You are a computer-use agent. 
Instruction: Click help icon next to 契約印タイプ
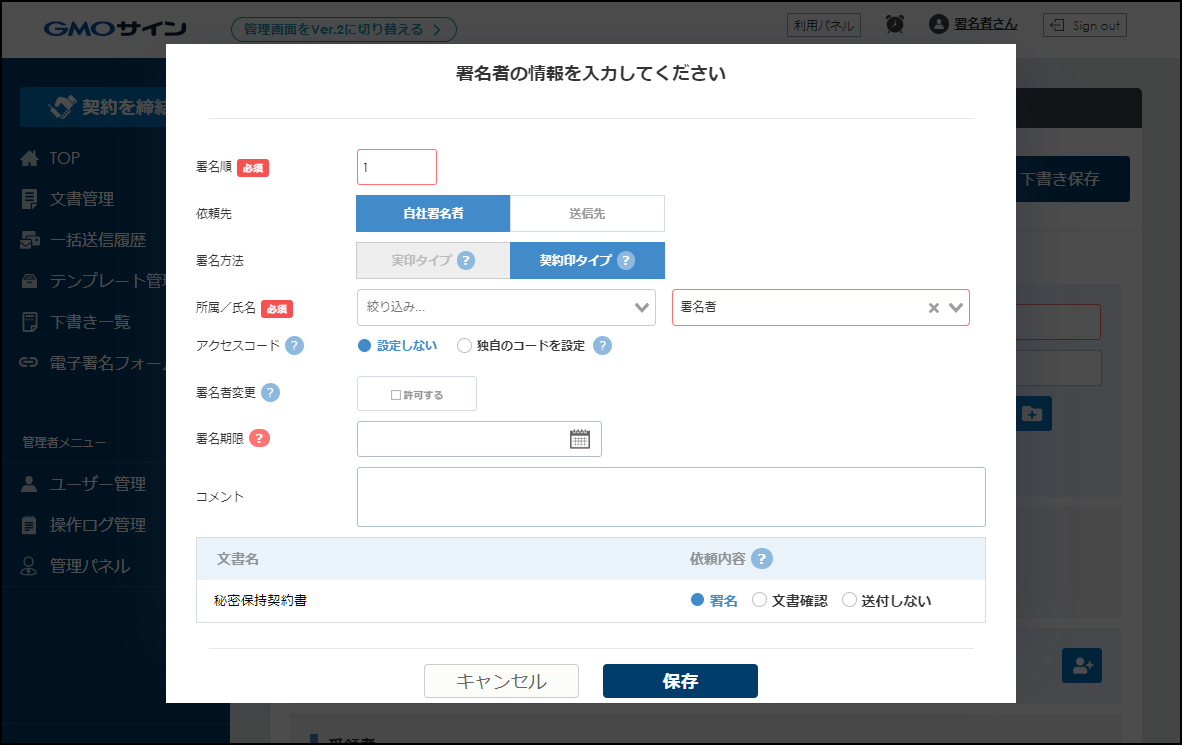[x=626, y=261]
